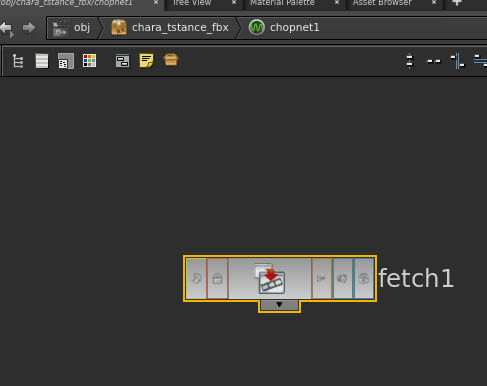Open the chara_tstance_fbx path segment
This screenshot has height=386, width=487.
(x=170, y=28)
